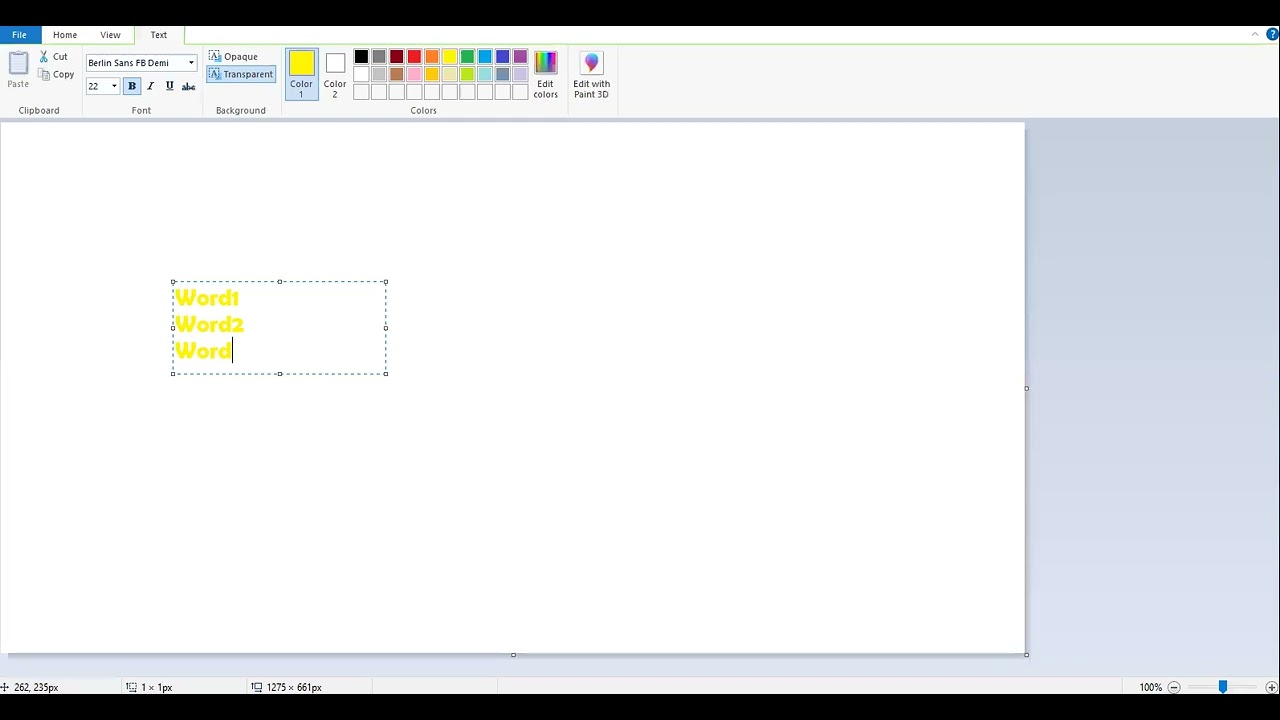Screen dimensions: 1280x720
Task: Click the zoom slider thumb
Action: click(1222, 687)
